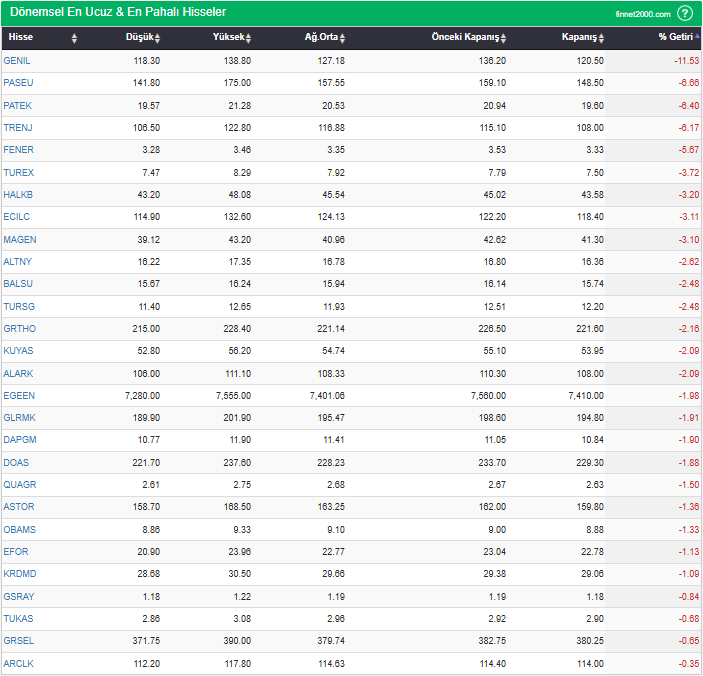Image resolution: width=703 pixels, height=676 pixels.
Task: Open EGEEN stock page
Action: 19,396
